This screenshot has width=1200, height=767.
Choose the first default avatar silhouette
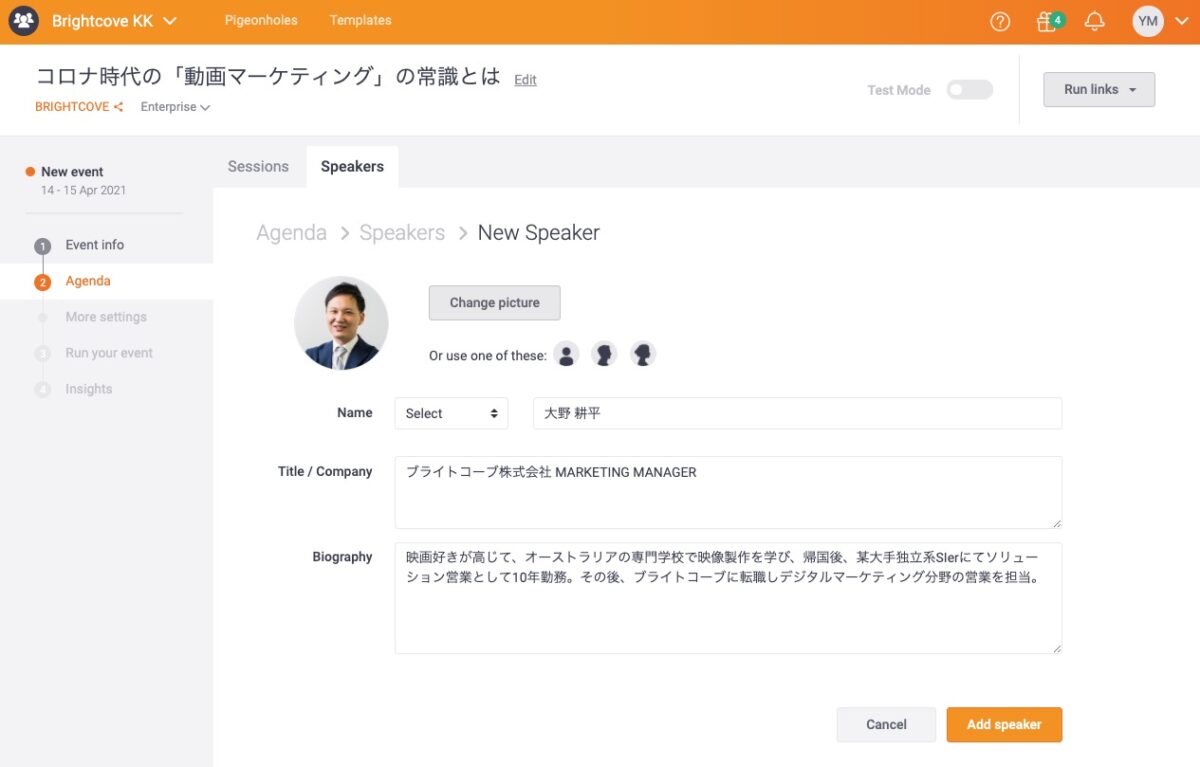567,355
